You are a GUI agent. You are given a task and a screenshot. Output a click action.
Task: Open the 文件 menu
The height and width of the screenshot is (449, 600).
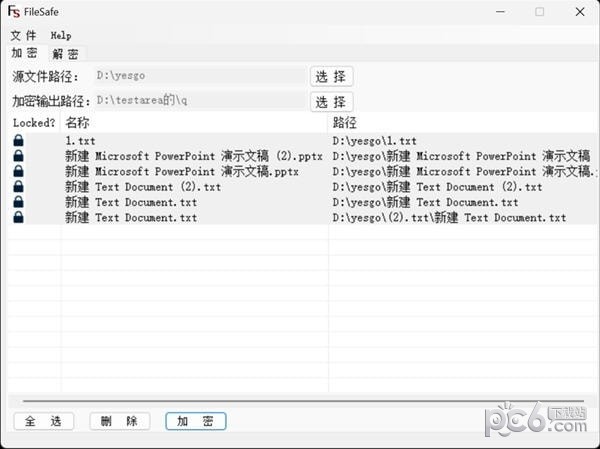point(24,36)
